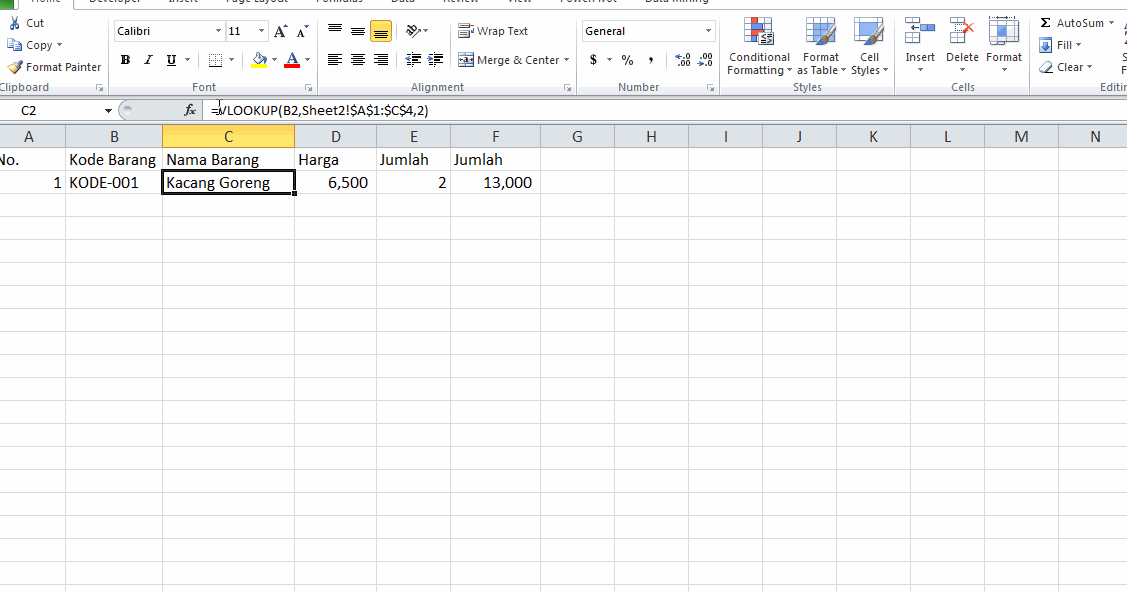Apply bold formatting
The height and width of the screenshot is (592, 1127).
125,59
